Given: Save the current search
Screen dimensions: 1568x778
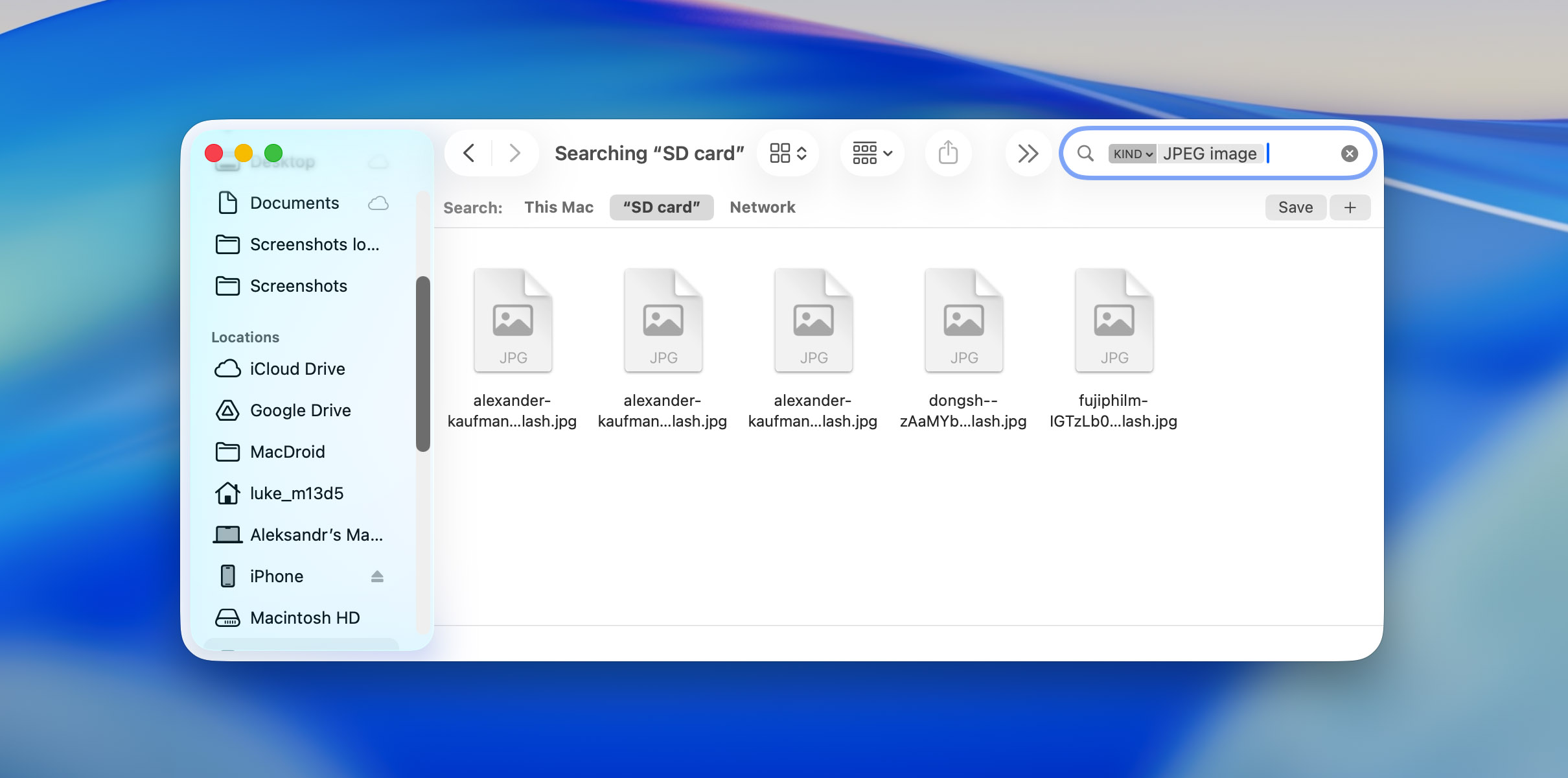Looking at the screenshot, I should tap(1295, 207).
